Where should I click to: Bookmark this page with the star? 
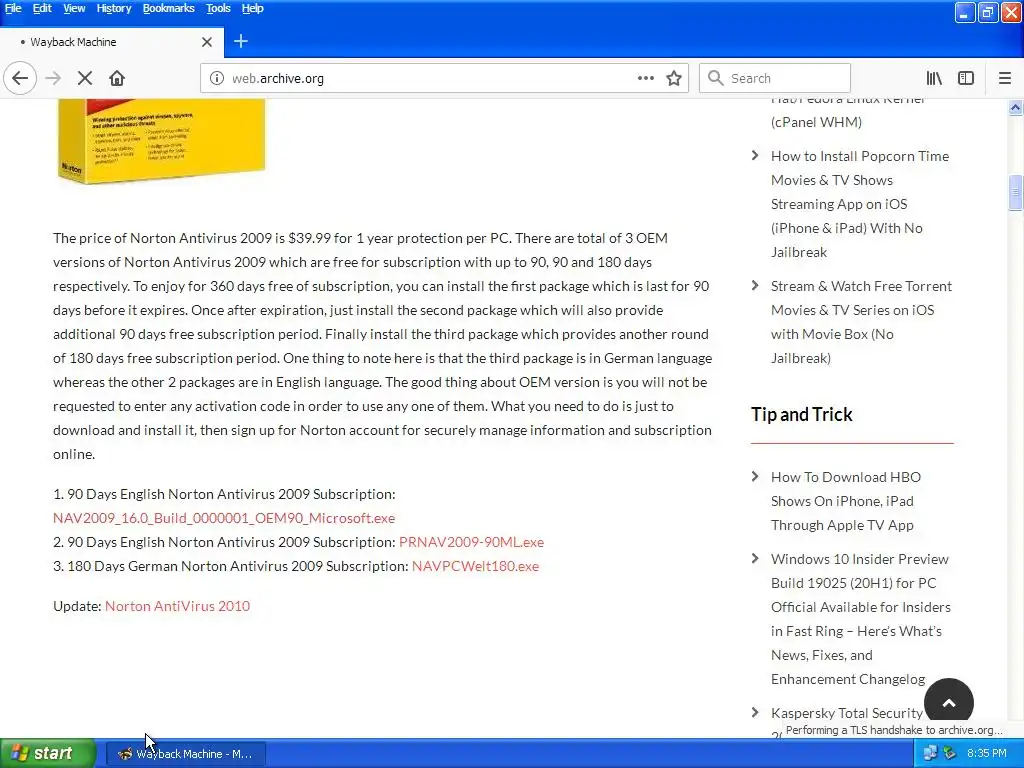point(674,78)
